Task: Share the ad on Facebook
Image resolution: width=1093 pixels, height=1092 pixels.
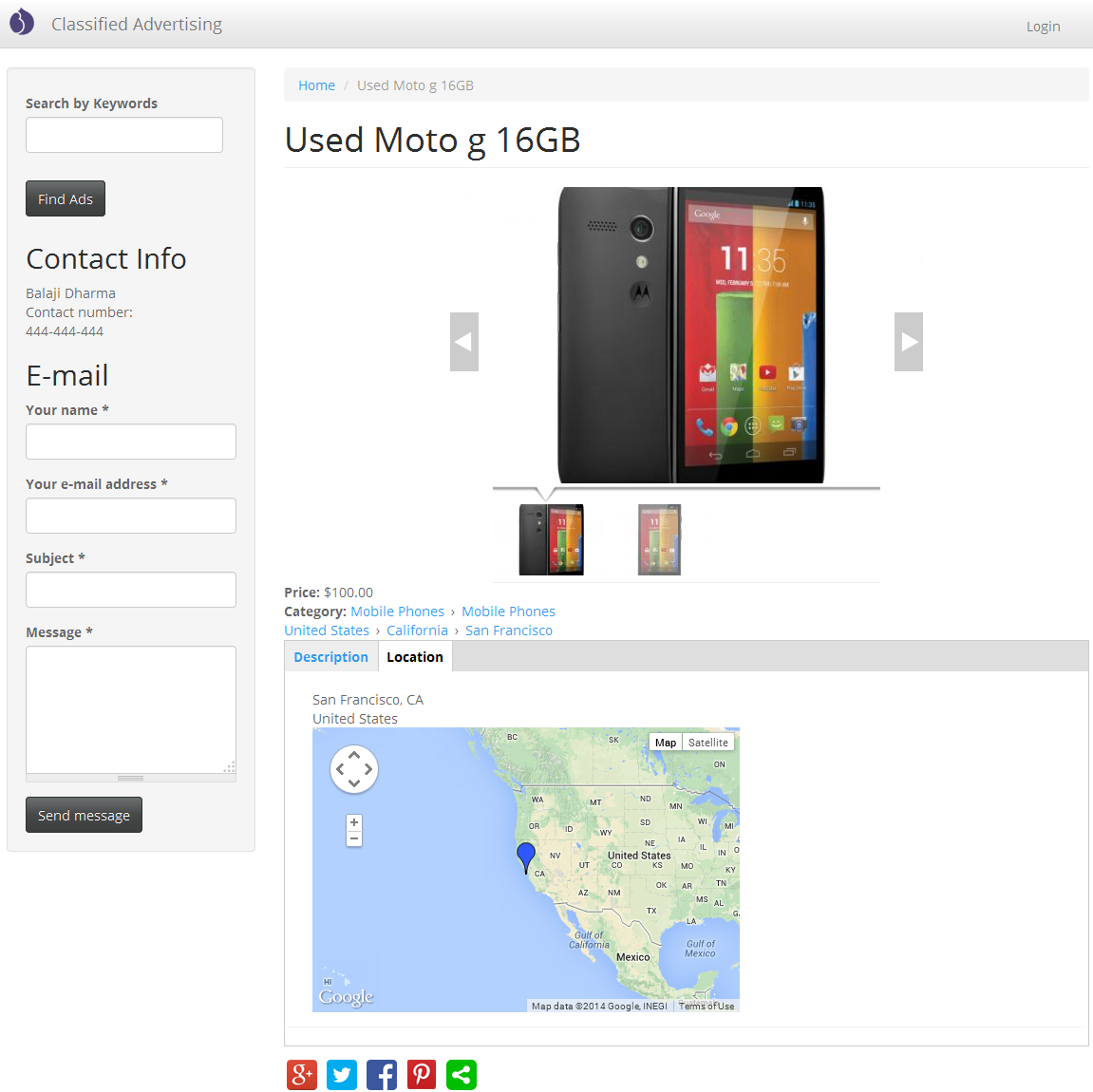Action: coord(382,1075)
